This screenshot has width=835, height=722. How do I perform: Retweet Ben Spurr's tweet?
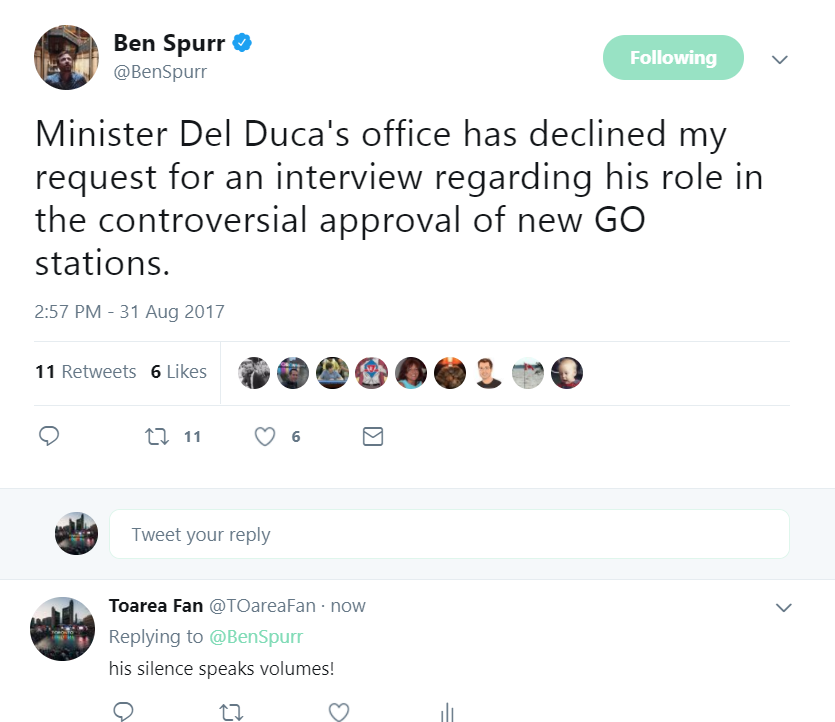point(157,436)
